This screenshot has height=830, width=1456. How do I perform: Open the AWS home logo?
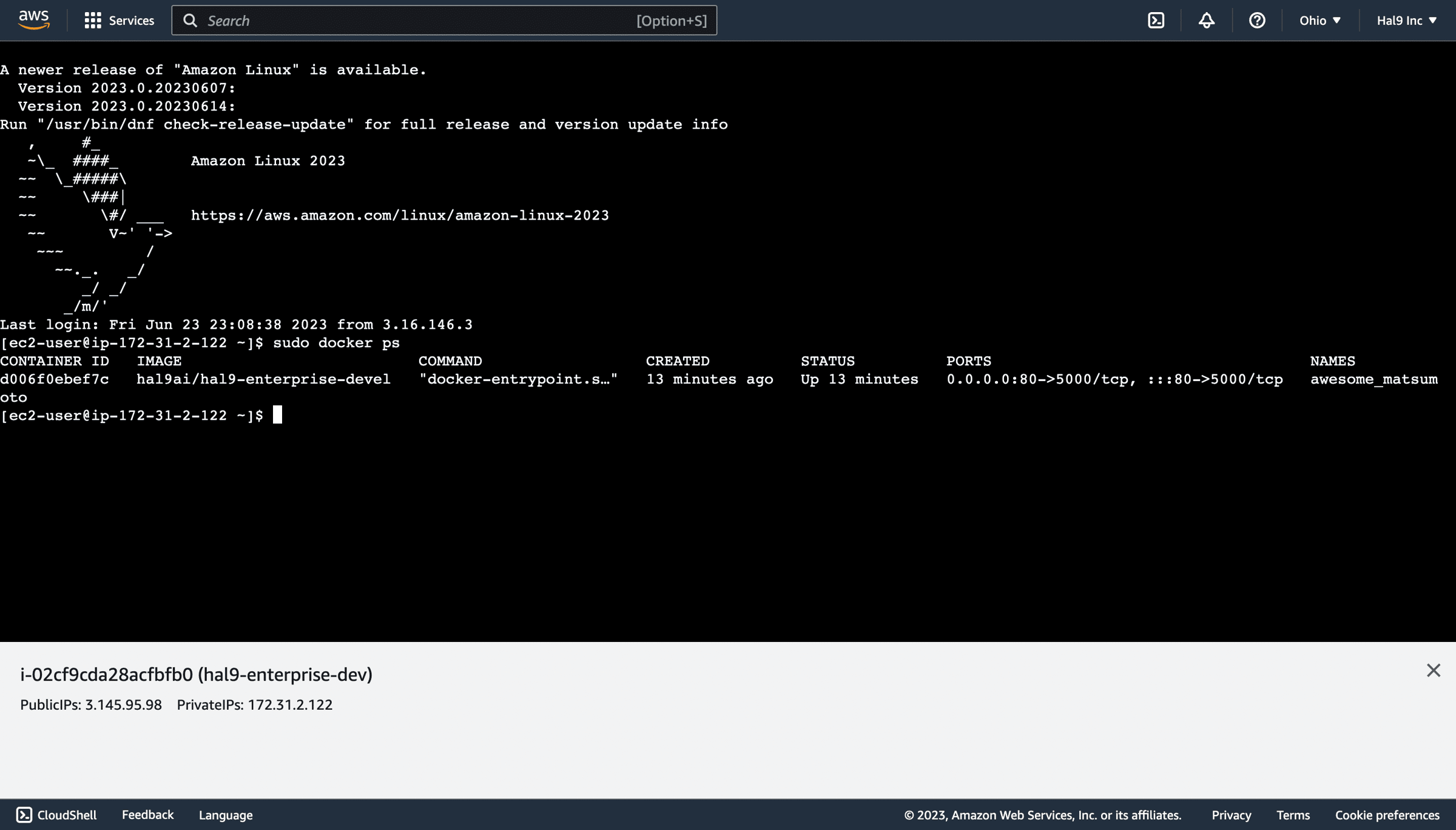pos(34,20)
